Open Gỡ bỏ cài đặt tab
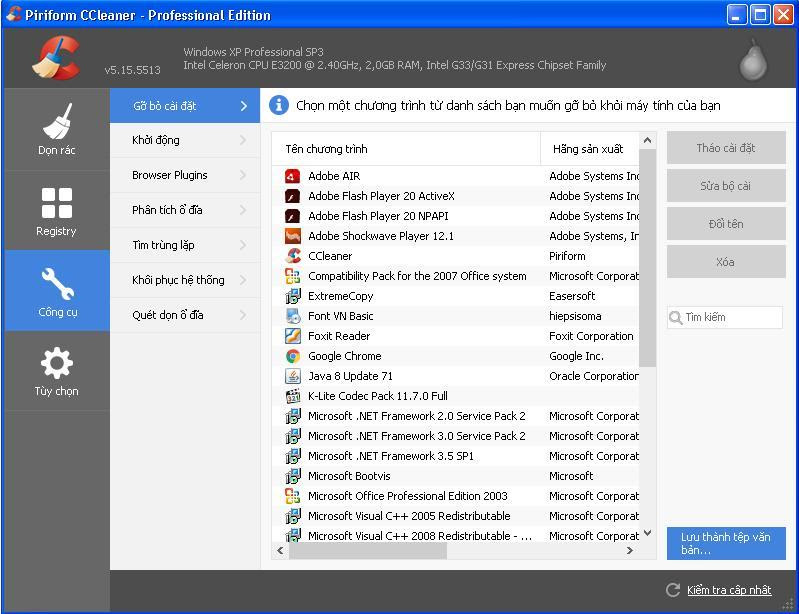Image resolution: width=799 pixels, height=614 pixels. pos(184,105)
